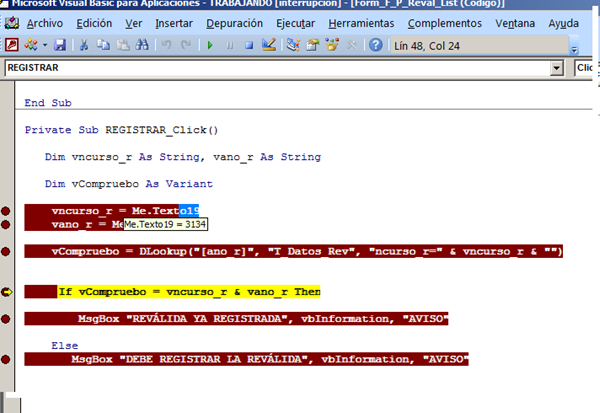This screenshot has height=413, width=600.
Task: Click the 'End Sub' code line
Action: [48, 103]
